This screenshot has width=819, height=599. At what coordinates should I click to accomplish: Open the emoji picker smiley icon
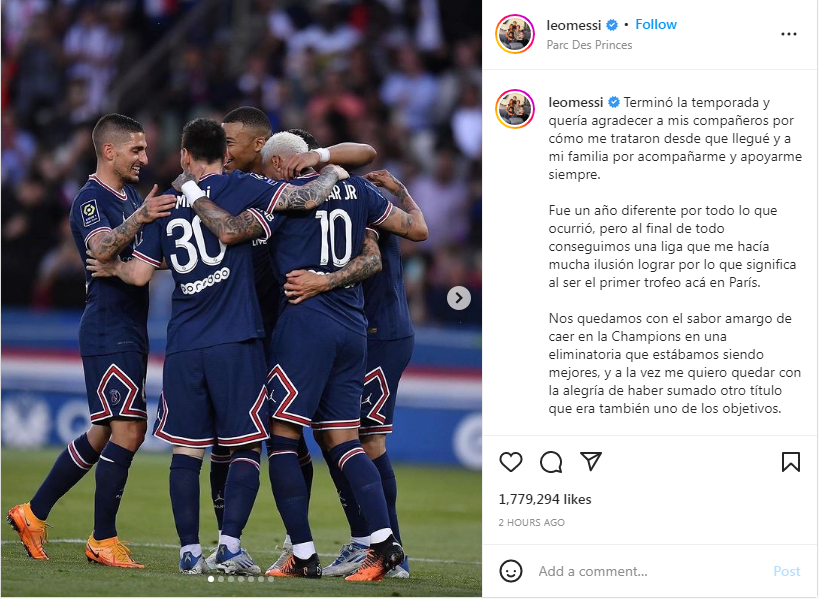(510, 571)
